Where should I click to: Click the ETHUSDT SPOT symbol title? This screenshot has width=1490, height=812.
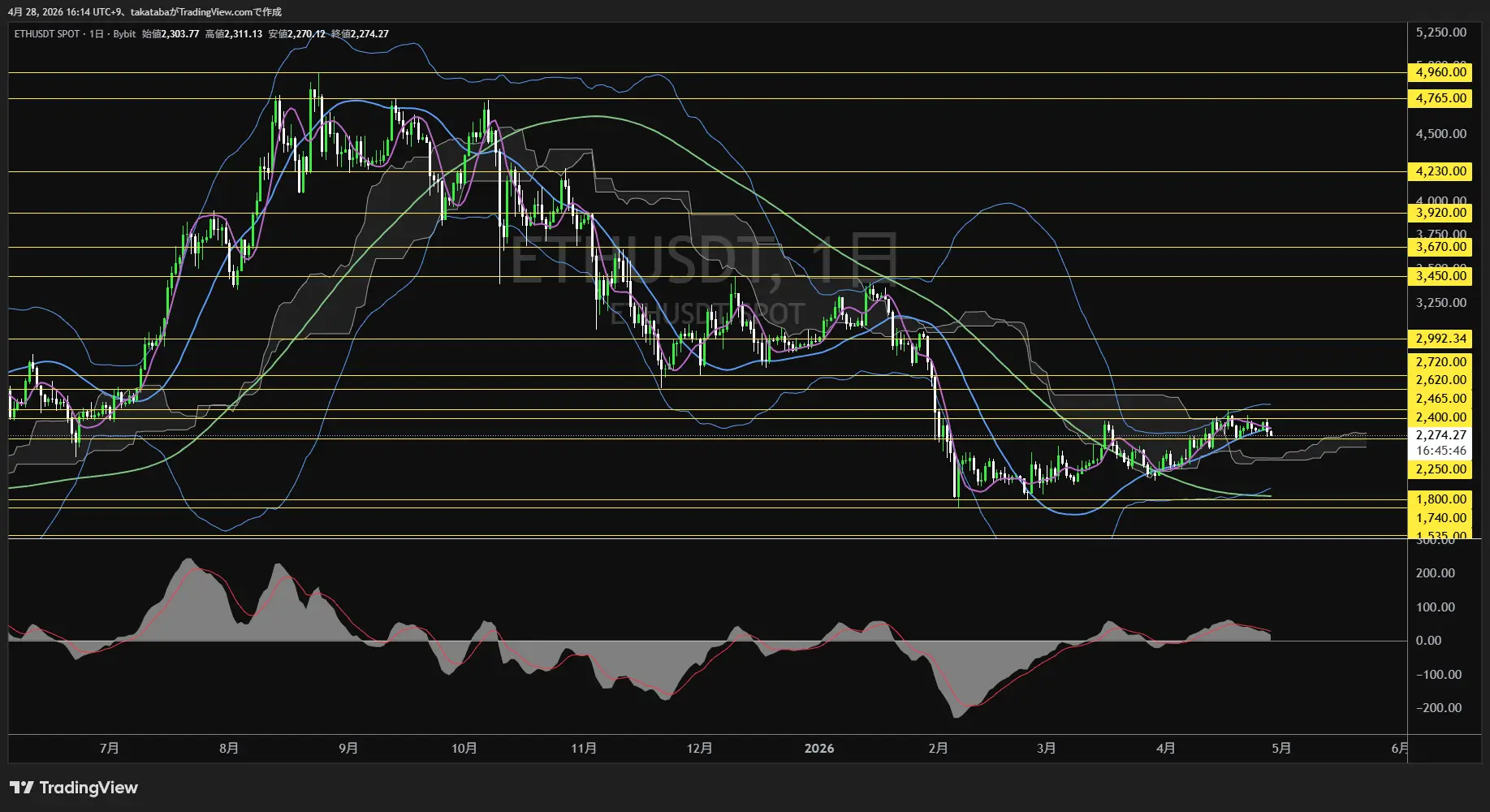click(x=47, y=34)
